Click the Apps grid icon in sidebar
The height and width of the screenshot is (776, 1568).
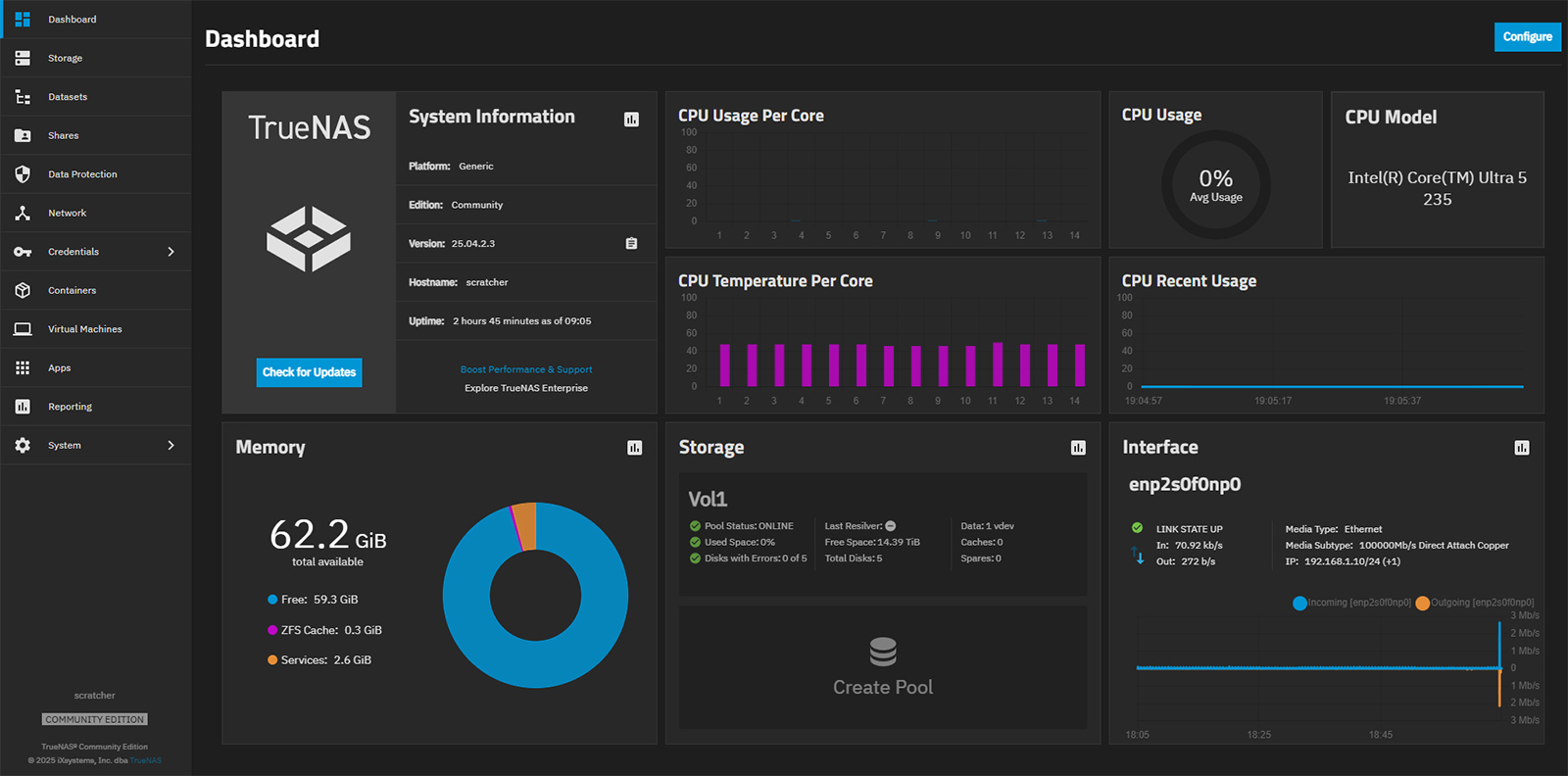pyautogui.click(x=23, y=367)
